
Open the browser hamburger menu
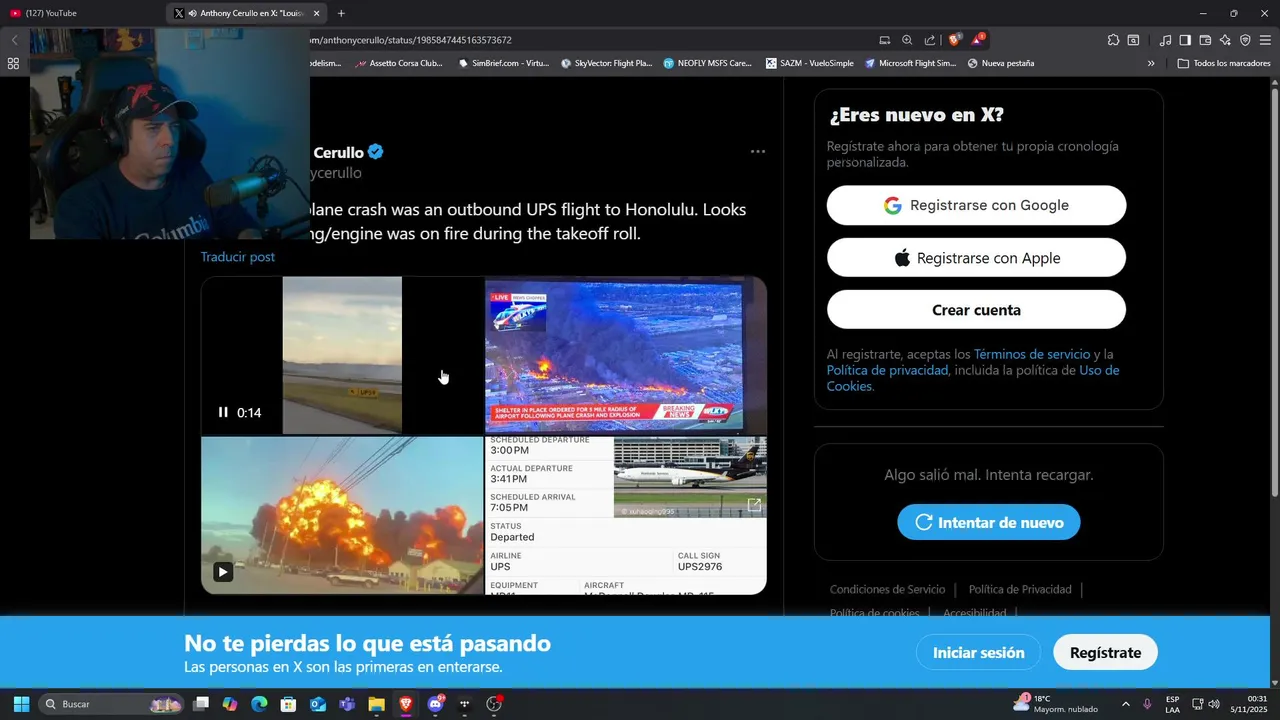[1265, 40]
